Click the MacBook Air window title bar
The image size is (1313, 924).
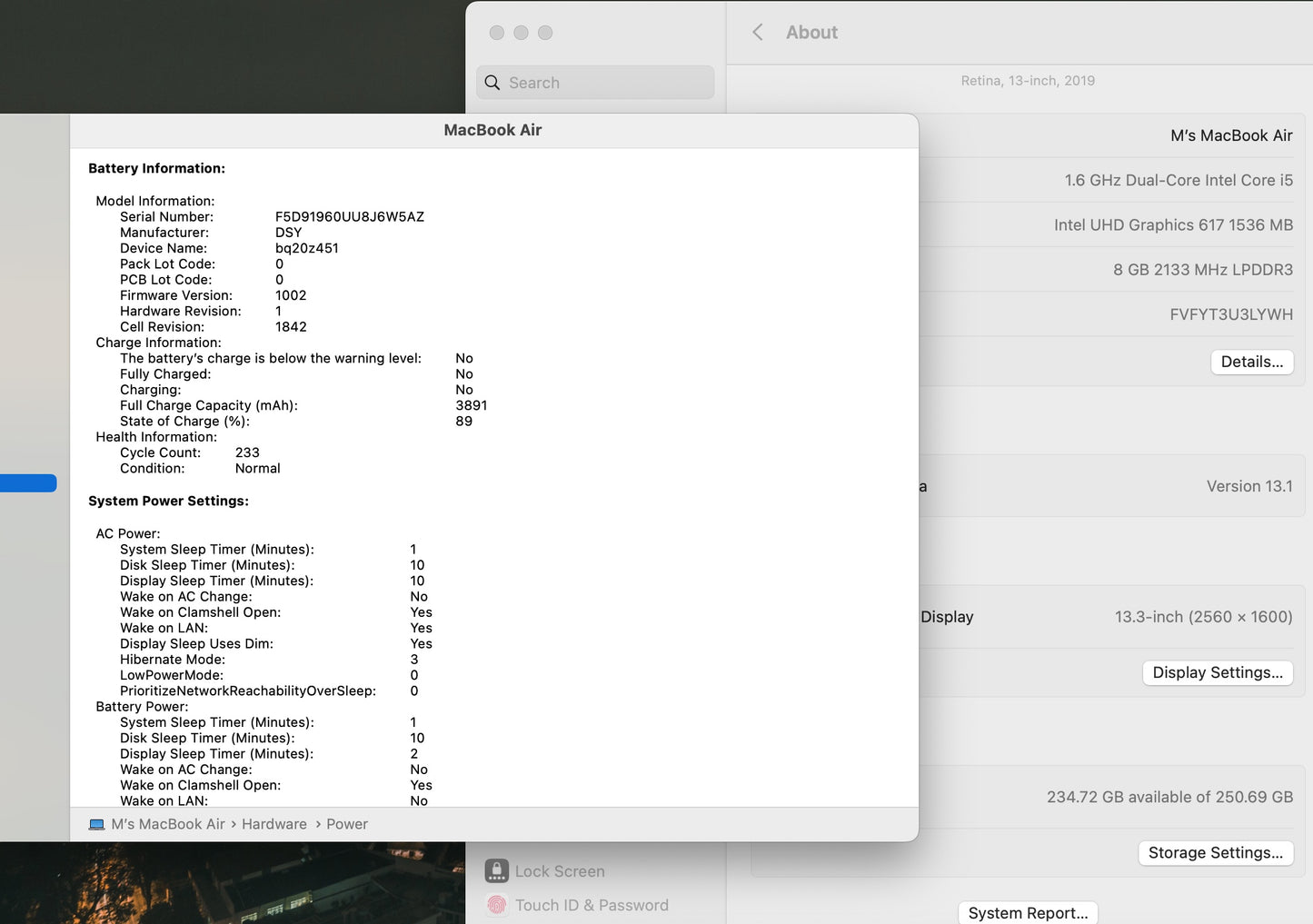click(492, 131)
